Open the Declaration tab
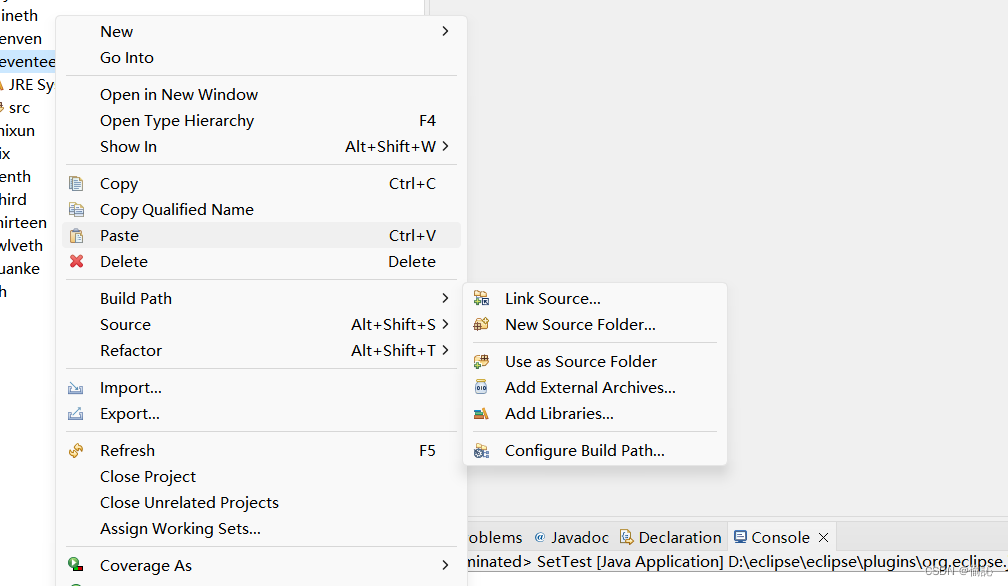 (x=679, y=538)
